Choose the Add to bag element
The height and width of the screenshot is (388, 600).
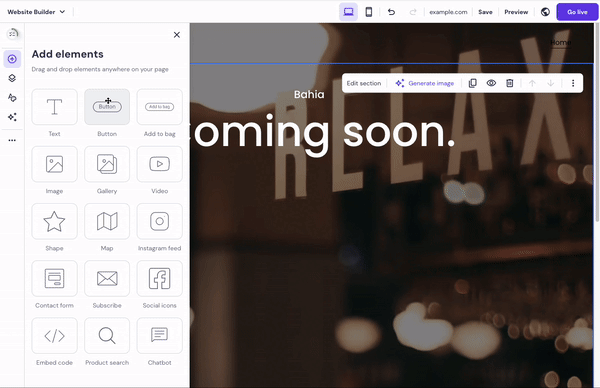click(x=160, y=107)
